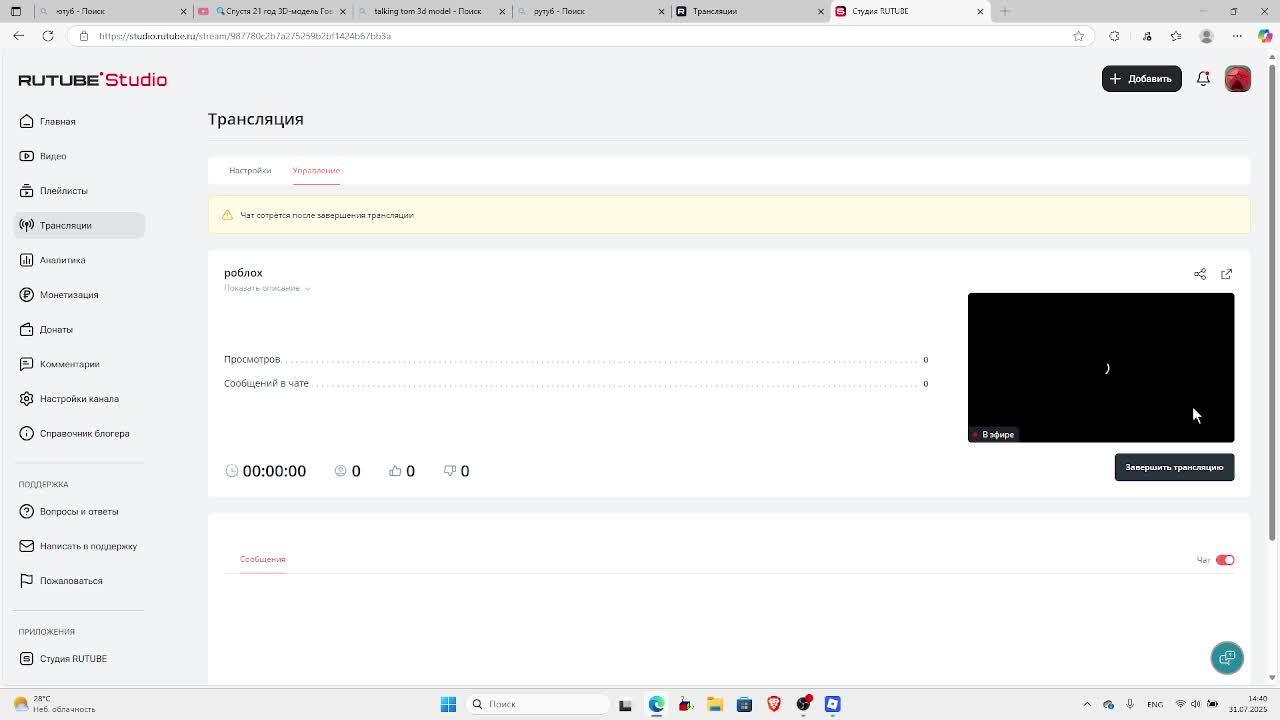Click the Написать в поддержку envelope icon

tap(27, 546)
